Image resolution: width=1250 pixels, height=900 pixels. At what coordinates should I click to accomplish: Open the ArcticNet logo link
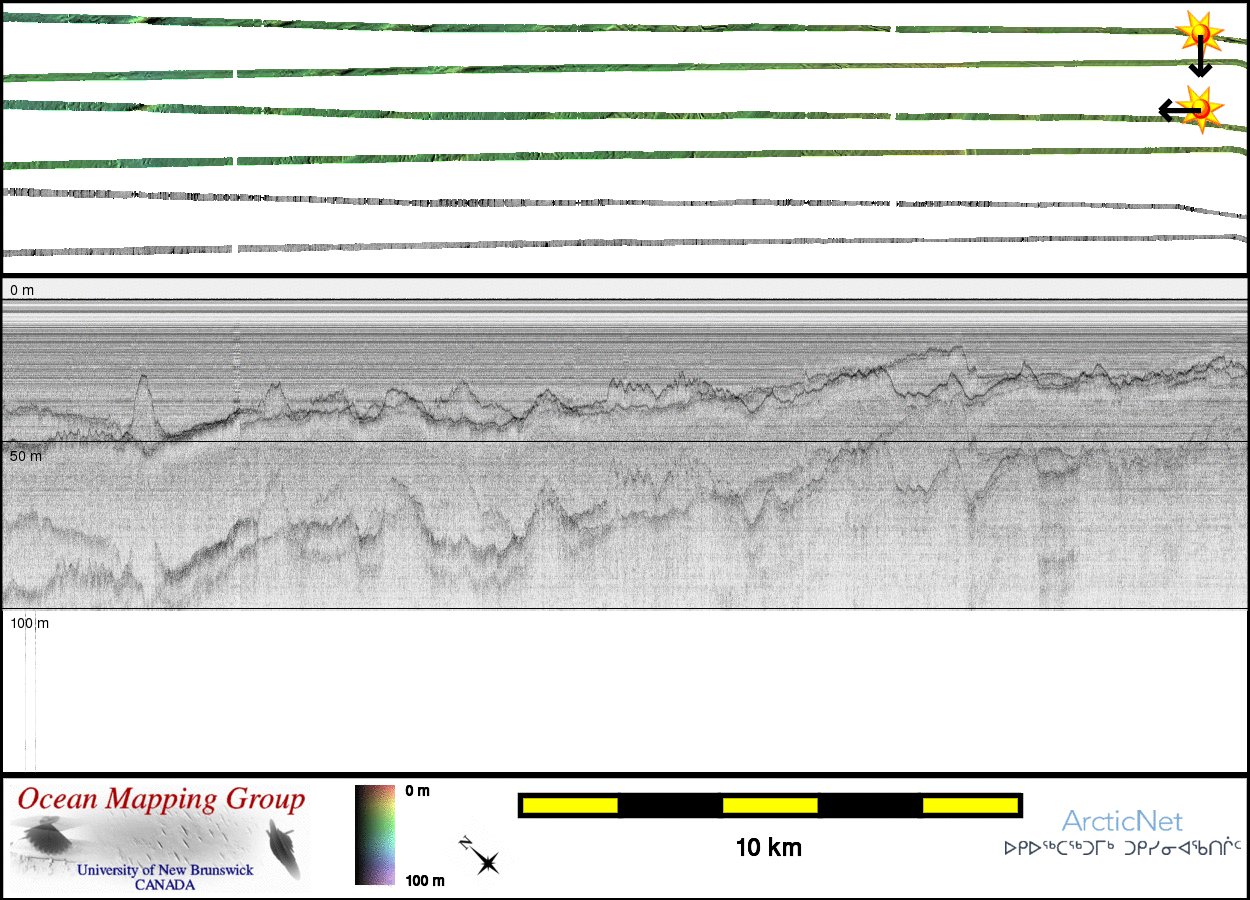1122,822
